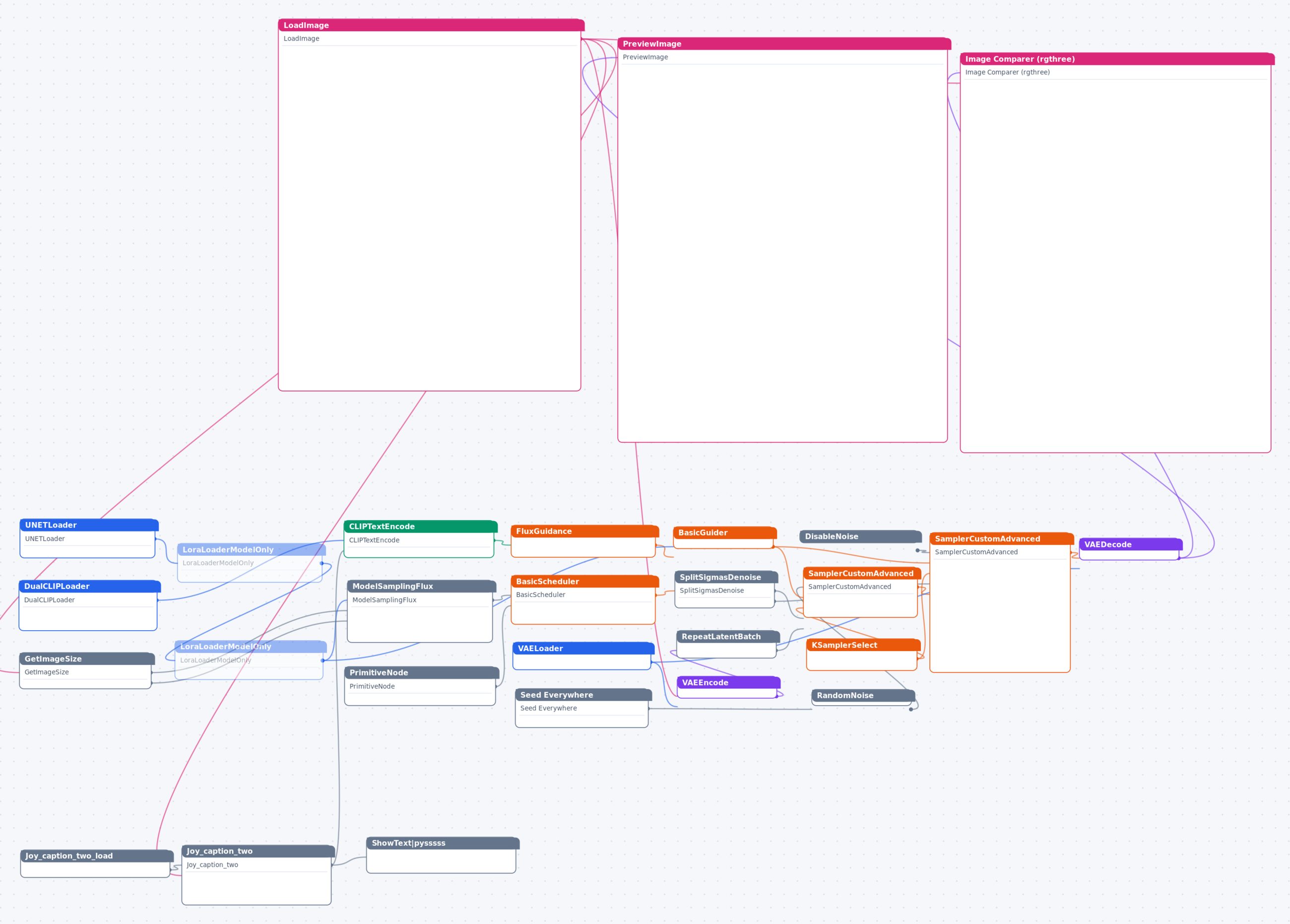Click the output connector dot under DisableNoise
This screenshot has width=1290, height=924.
tap(917, 550)
